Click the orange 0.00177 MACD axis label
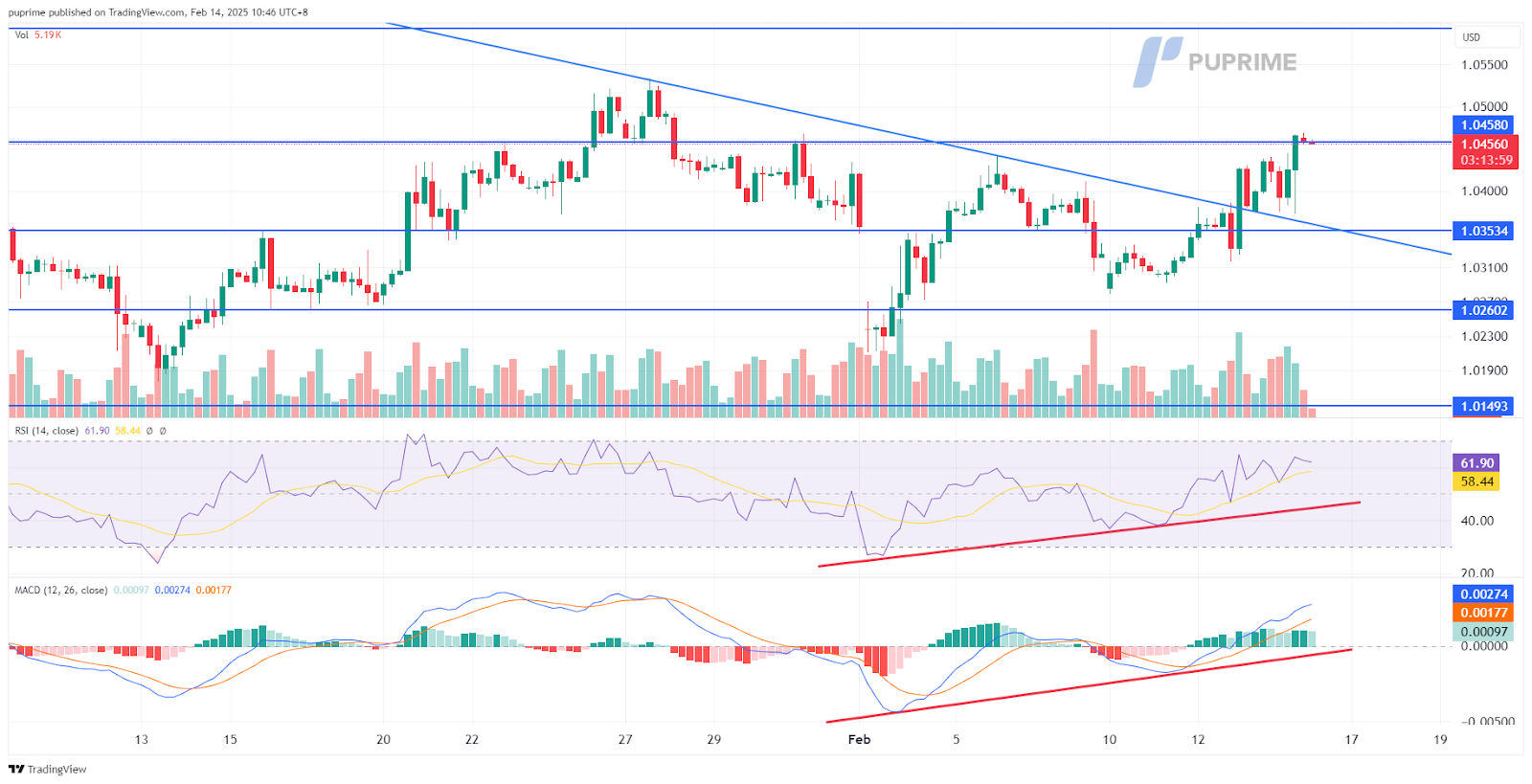The height and width of the screenshot is (784, 1532). (1484, 613)
